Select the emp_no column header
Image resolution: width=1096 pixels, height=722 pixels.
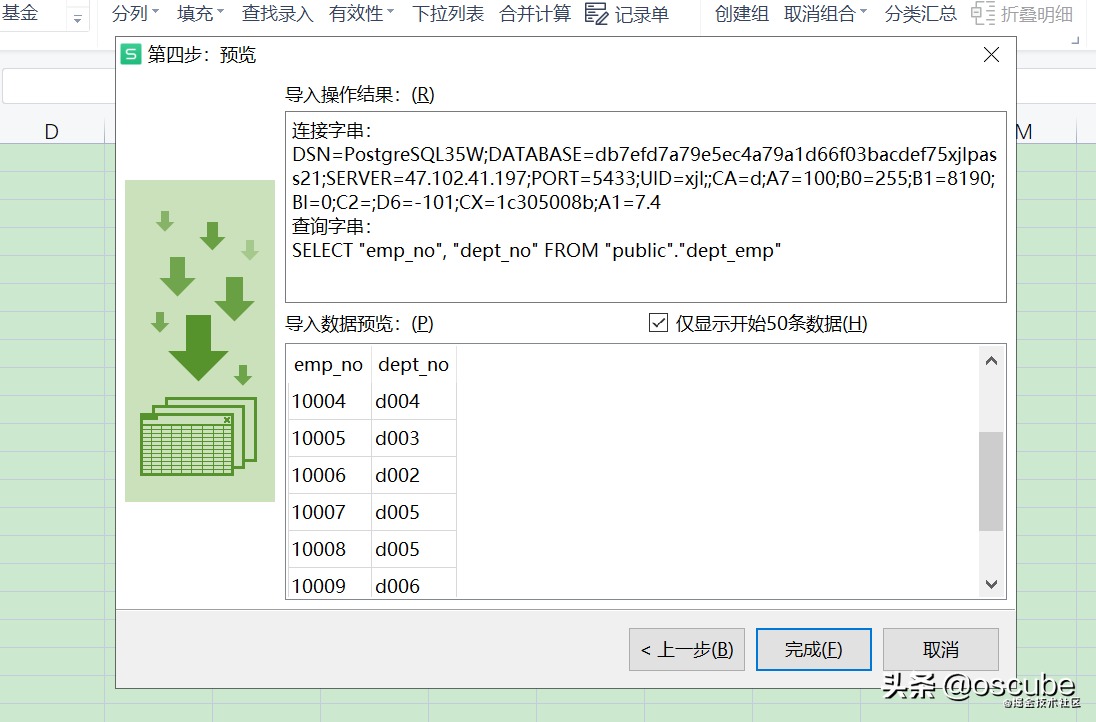click(x=329, y=364)
